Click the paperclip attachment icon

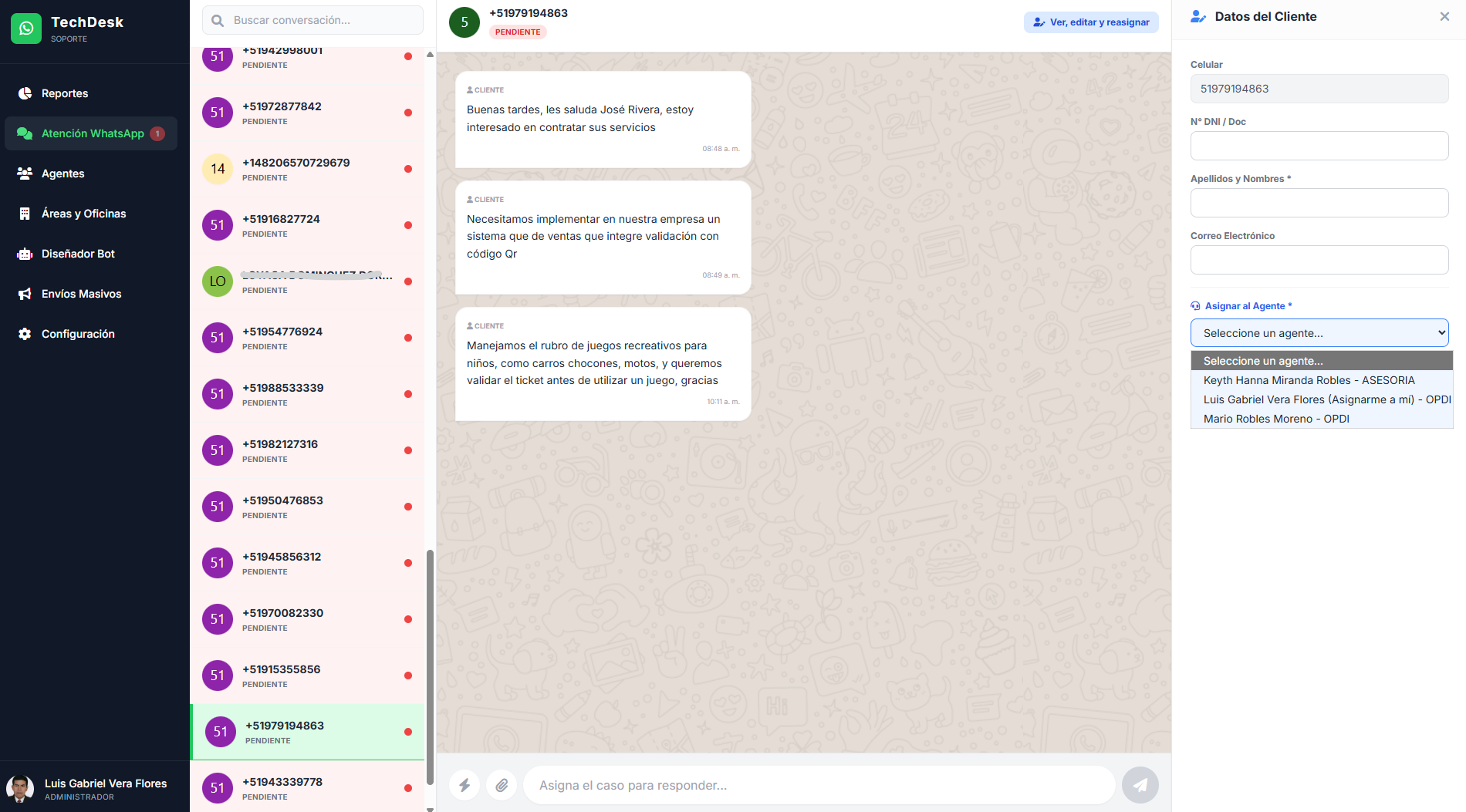pos(502,785)
